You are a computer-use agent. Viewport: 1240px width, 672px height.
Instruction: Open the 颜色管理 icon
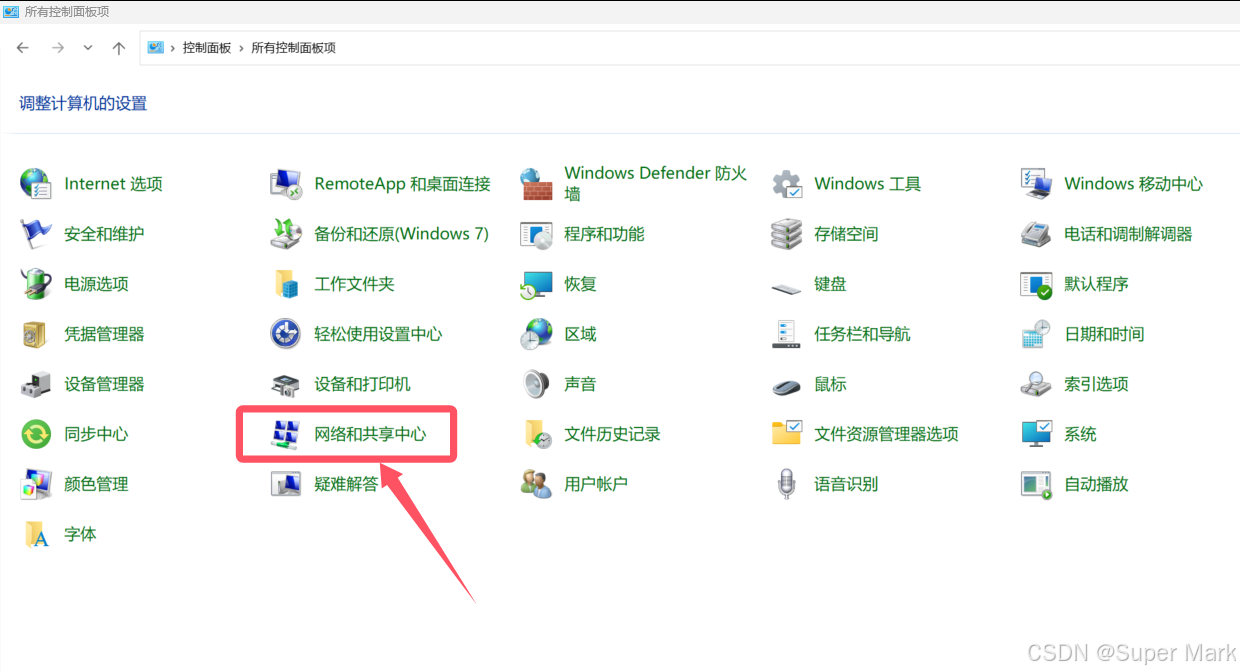click(x=36, y=484)
